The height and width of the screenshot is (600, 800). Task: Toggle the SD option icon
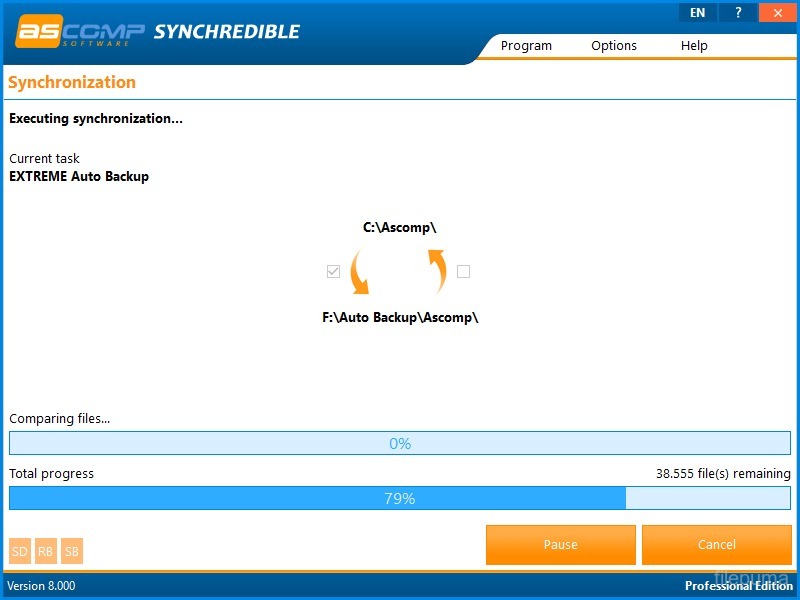pos(20,551)
